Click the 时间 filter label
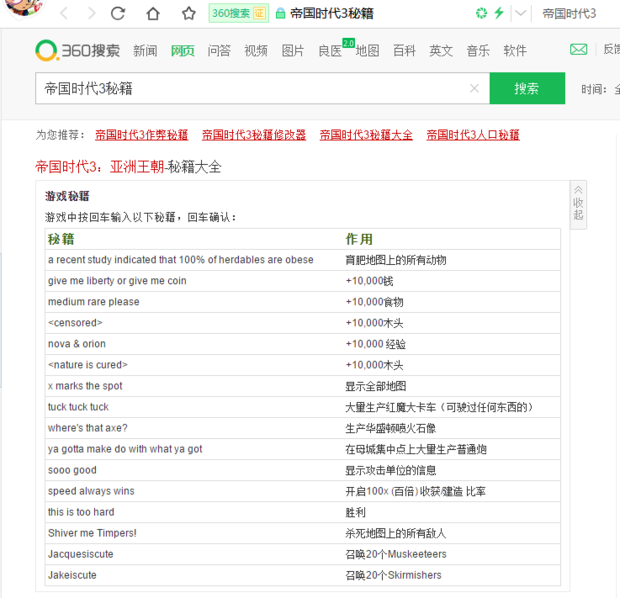The width and height of the screenshot is (620, 598). (x=594, y=89)
